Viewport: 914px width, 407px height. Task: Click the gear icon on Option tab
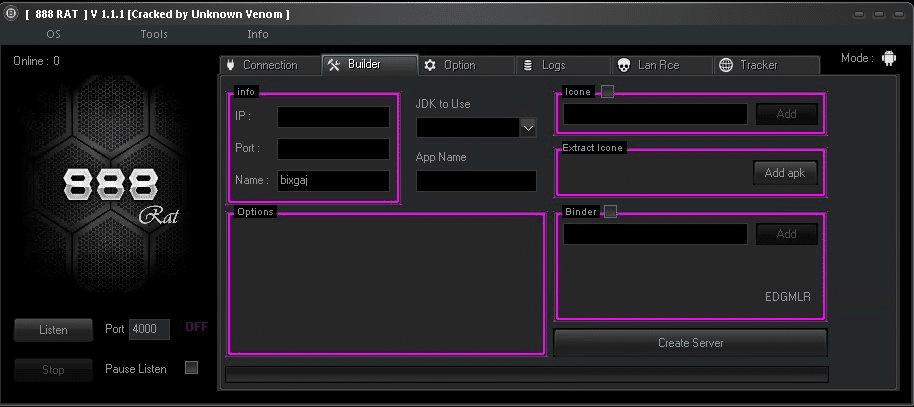pyautogui.click(x=430, y=65)
